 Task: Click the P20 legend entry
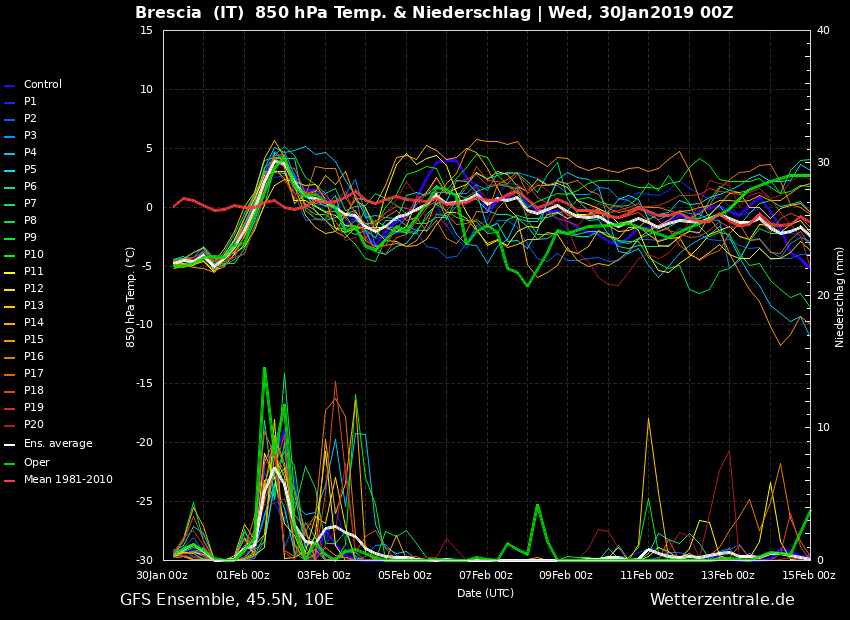point(33,425)
